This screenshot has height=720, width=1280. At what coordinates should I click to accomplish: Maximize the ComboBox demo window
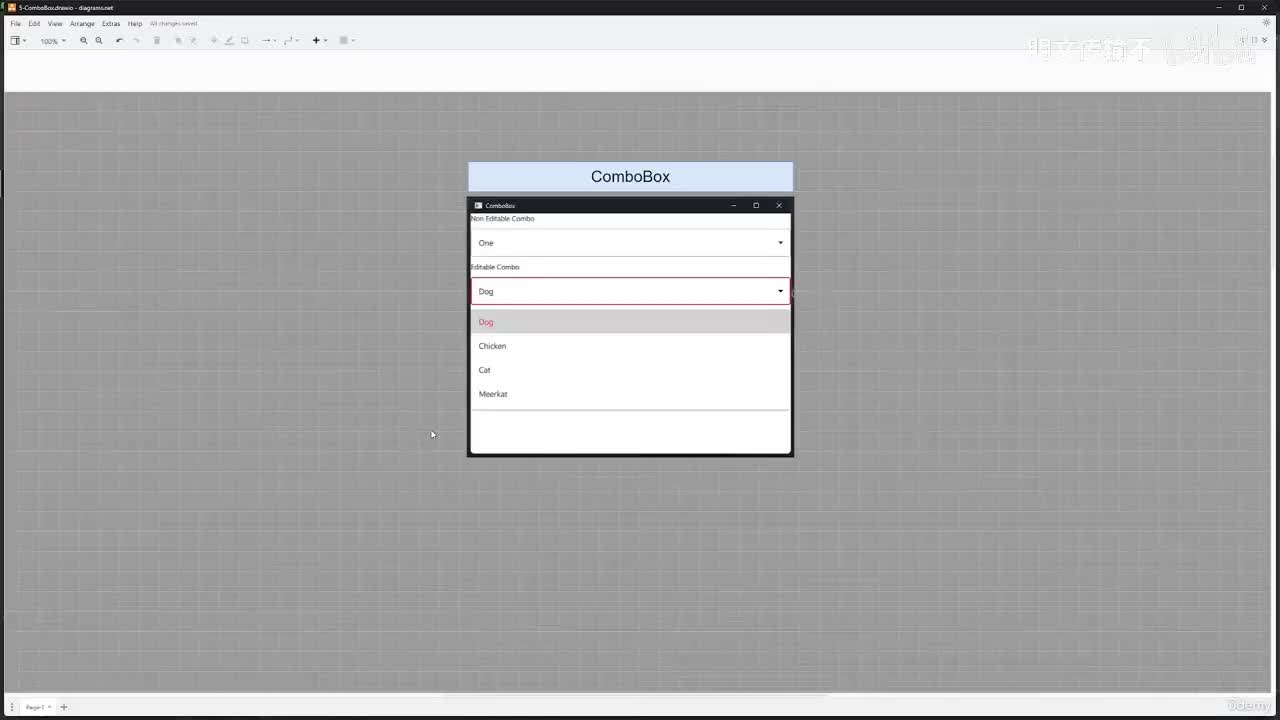(x=756, y=206)
